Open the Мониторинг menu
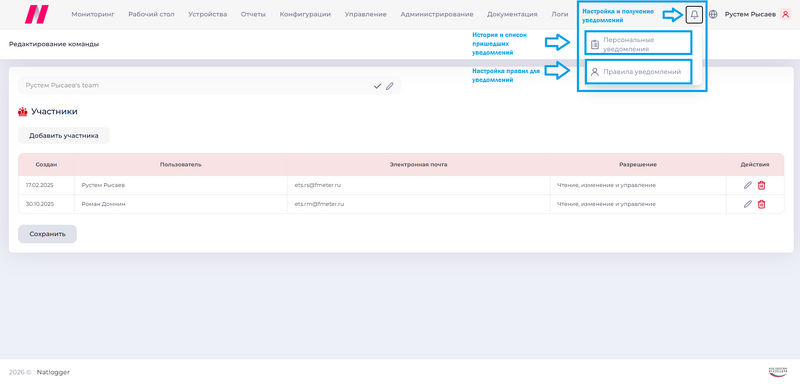 [93, 15]
